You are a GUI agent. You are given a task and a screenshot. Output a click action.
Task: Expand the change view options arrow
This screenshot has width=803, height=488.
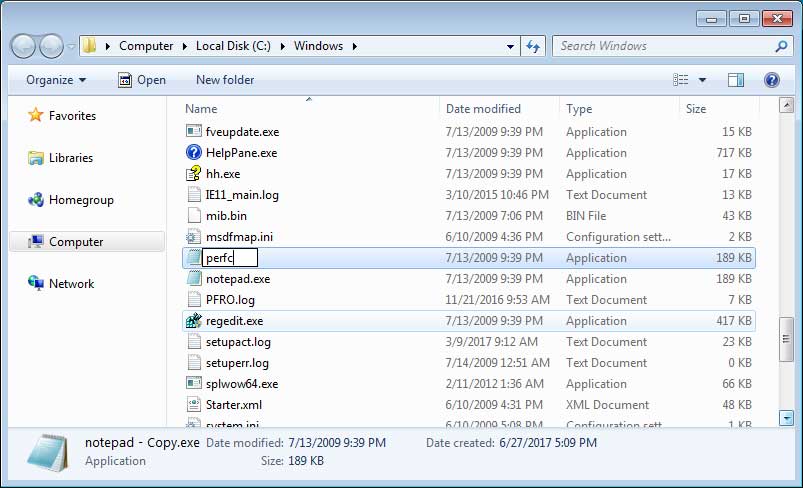[x=702, y=80]
